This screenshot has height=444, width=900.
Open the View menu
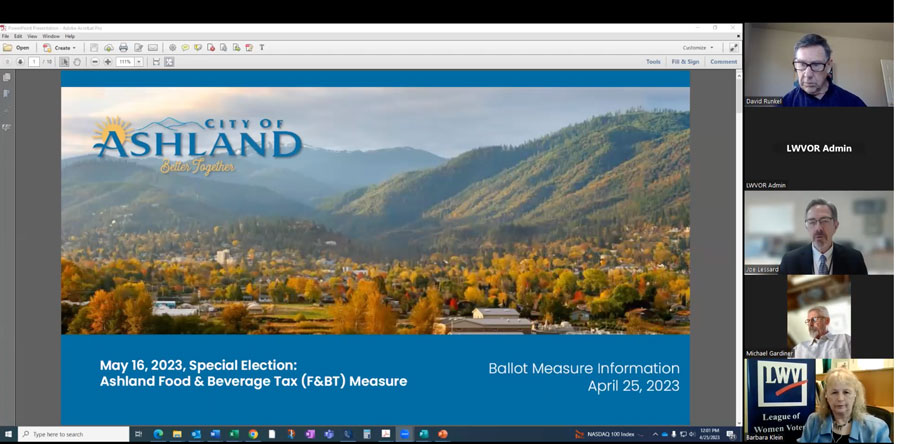(32, 36)
